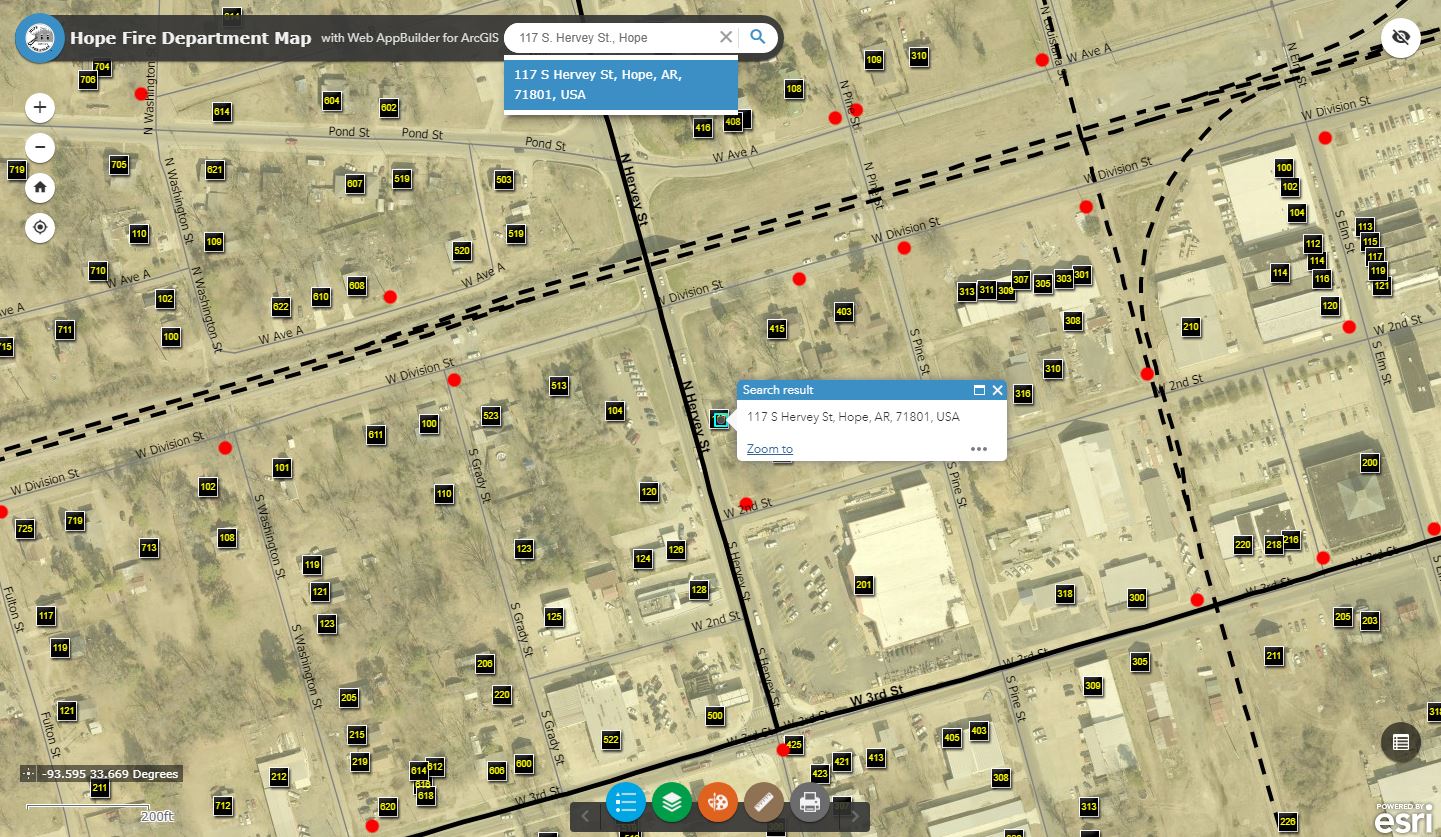Viewport: 1441px width, 837px height.
Task: Open the Attribute Table panel
Action: click(x=1399, y=742)
